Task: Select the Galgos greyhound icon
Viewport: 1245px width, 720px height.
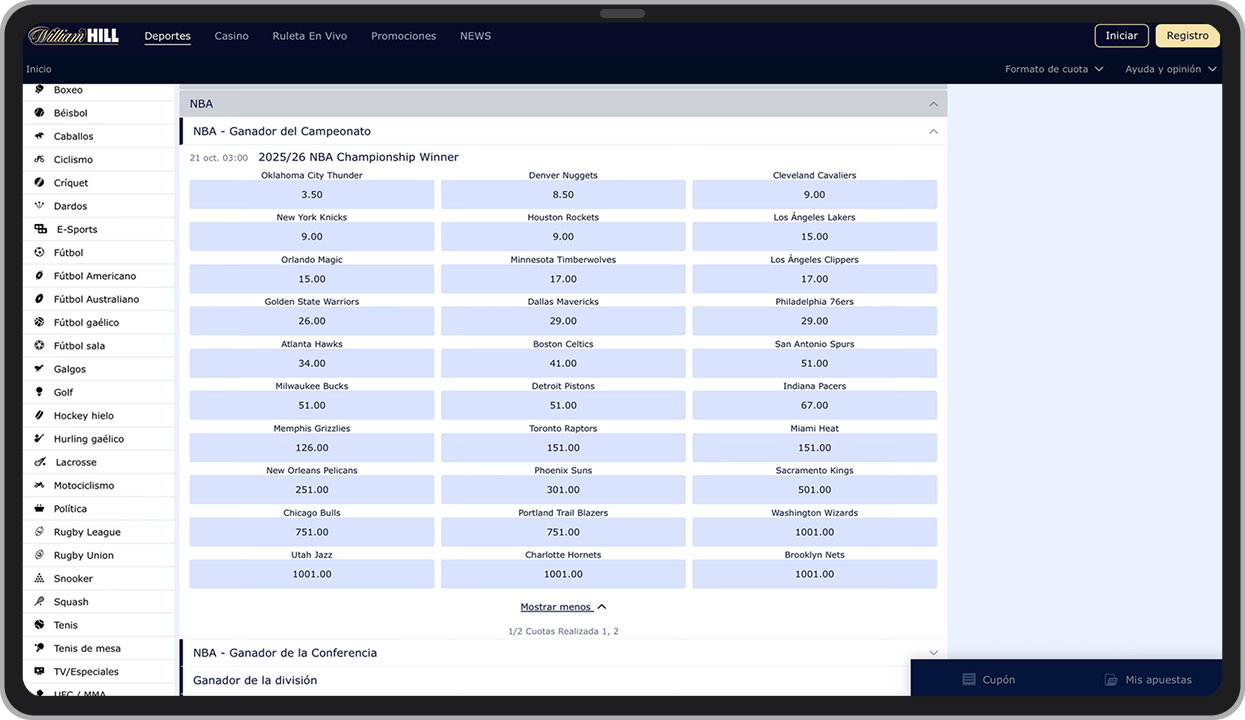Action: point(40,369)
